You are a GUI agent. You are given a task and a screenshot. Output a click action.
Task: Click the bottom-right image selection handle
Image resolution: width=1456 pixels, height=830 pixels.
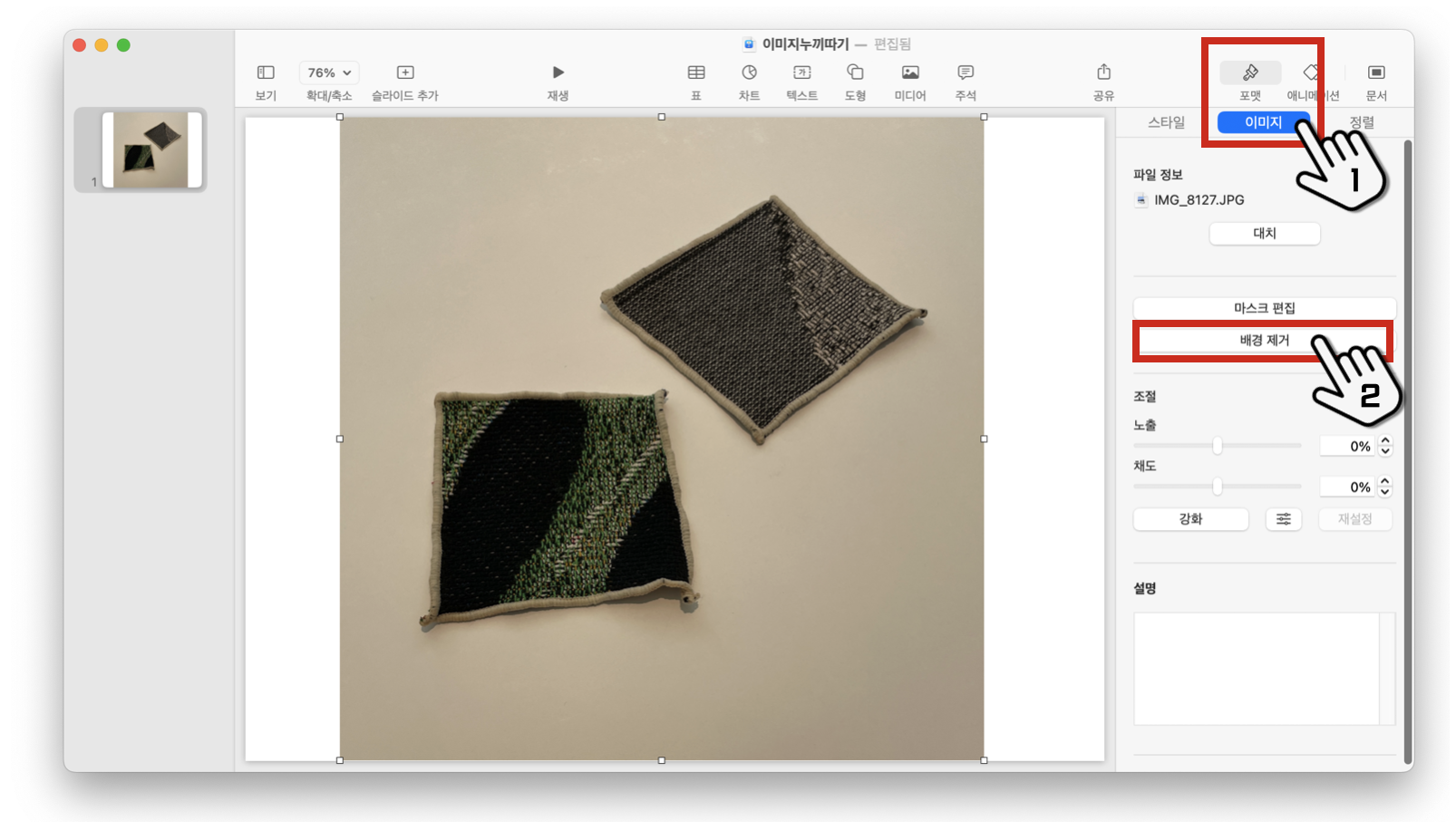984,760
